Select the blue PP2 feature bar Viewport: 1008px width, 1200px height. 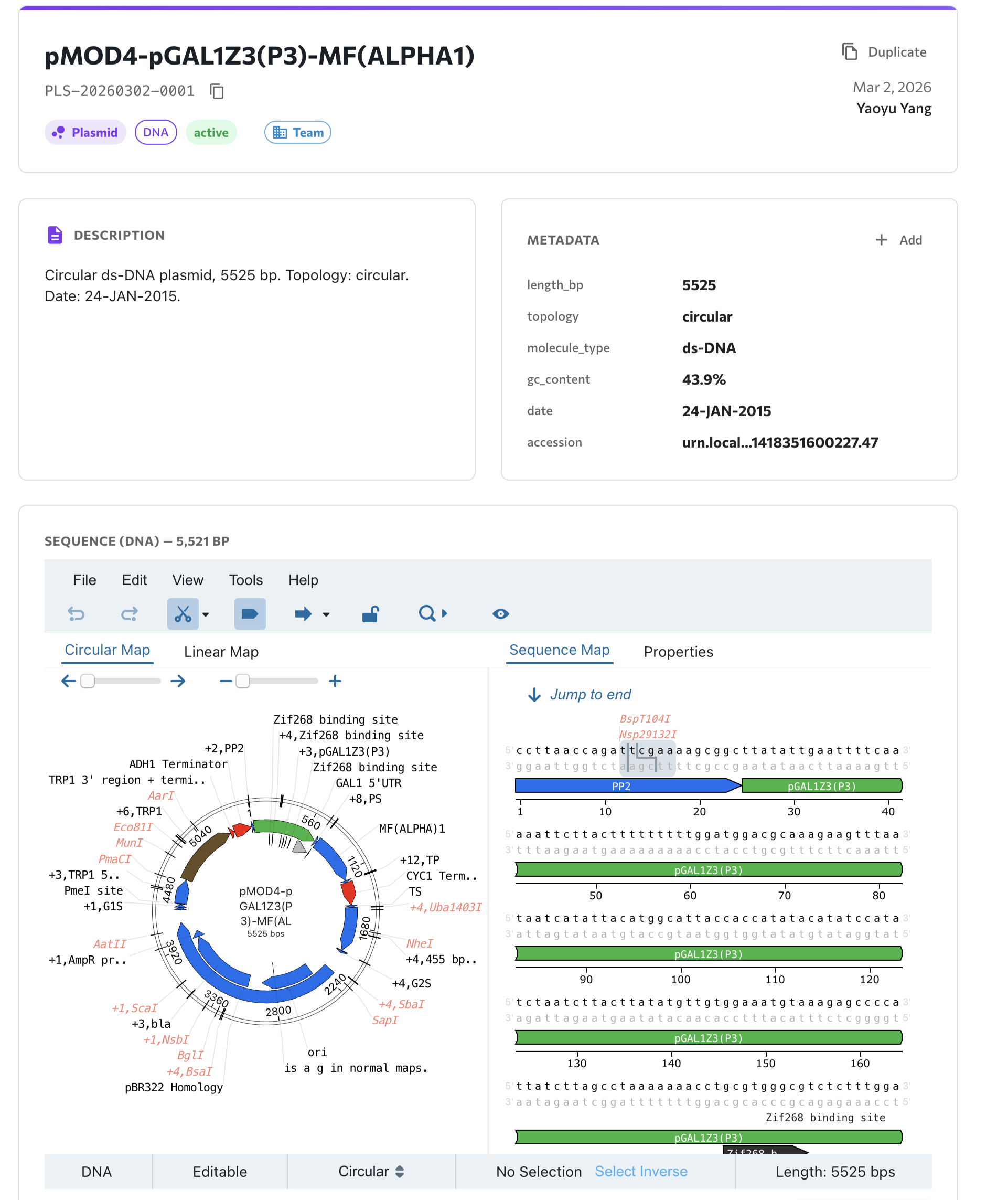coord(627,785)
